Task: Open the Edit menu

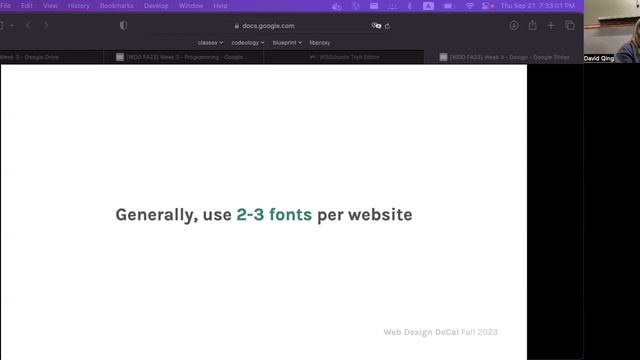Action: tap(27, 6)
